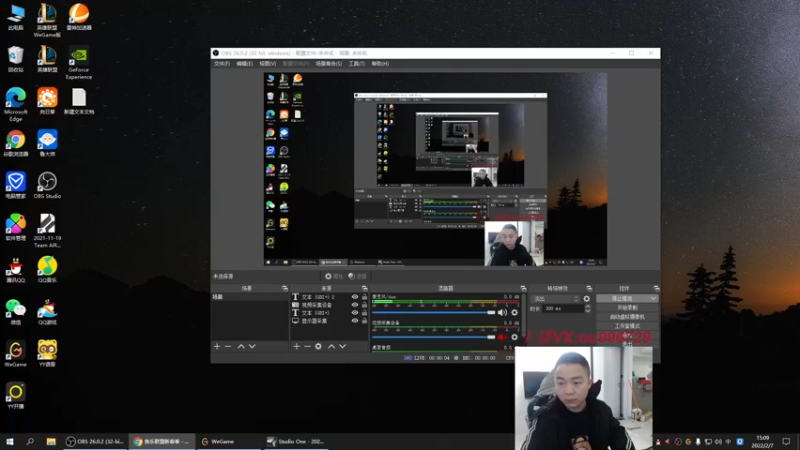Screen dimensions: 800x450
Task: Open source properties gear in 来源 panel
Action: (318, 346)
